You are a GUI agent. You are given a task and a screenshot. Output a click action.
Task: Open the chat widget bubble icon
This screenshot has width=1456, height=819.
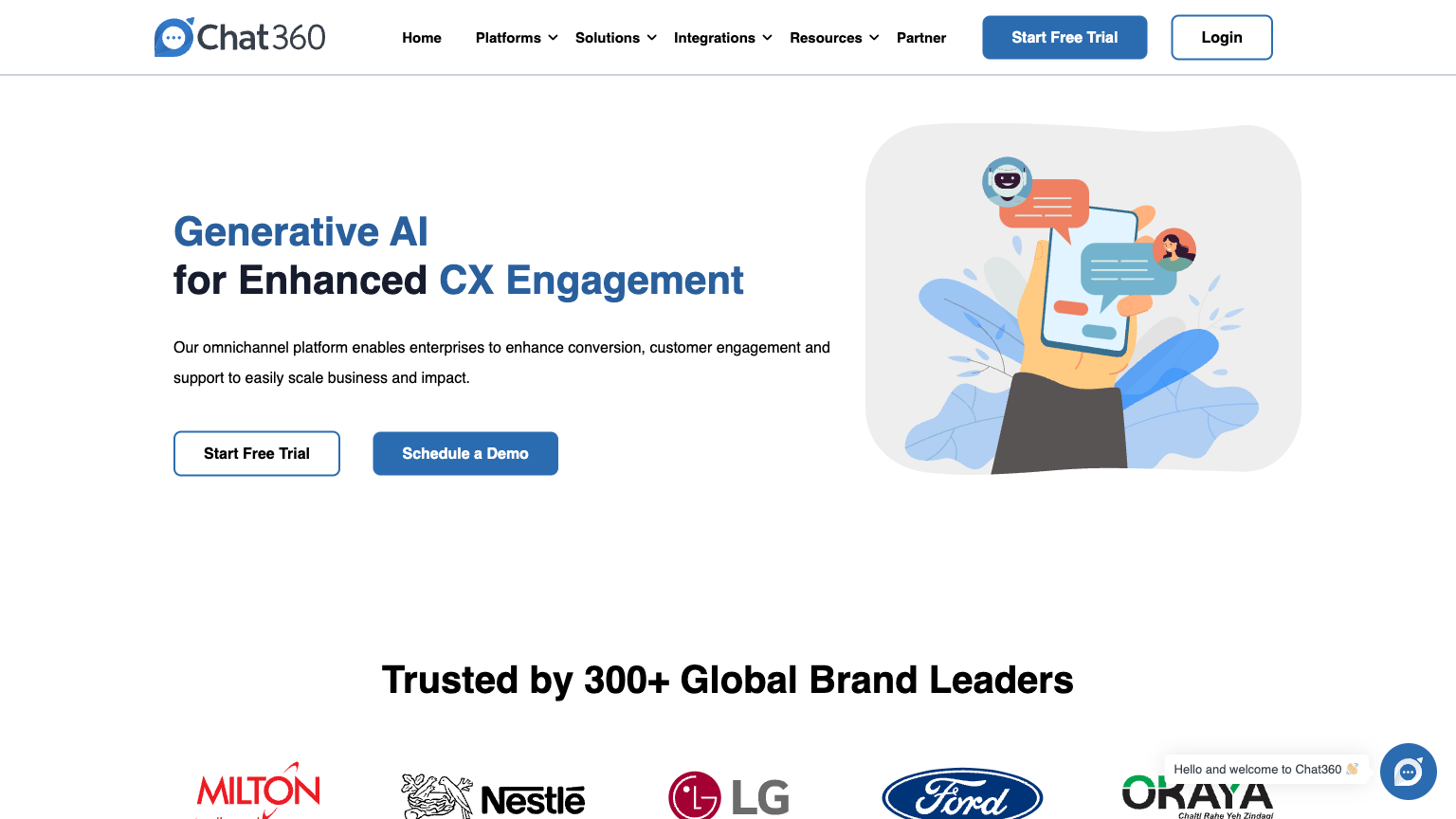1409,772
